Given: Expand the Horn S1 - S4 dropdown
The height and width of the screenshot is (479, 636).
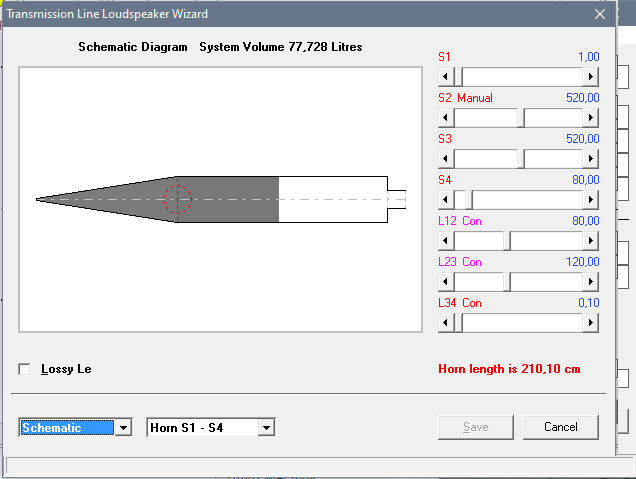Looking at the screenshot, I should [266, 428].
